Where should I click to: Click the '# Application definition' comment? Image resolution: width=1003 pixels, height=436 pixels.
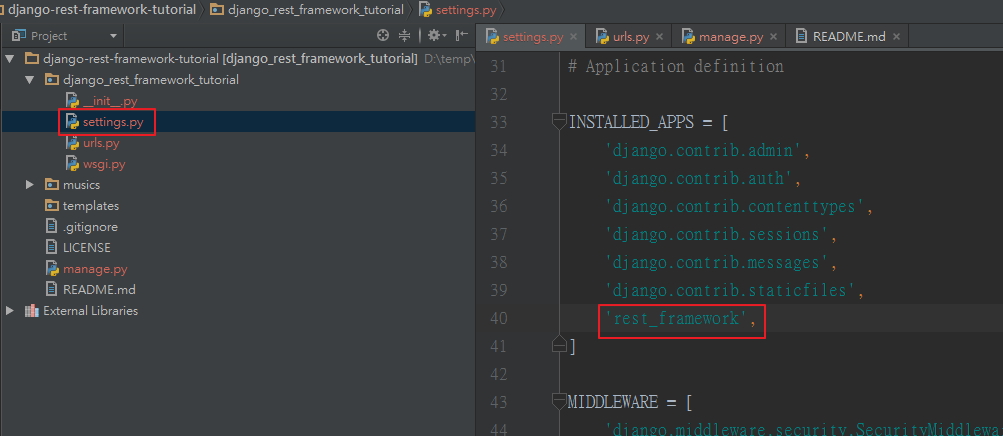click(675, 66)
